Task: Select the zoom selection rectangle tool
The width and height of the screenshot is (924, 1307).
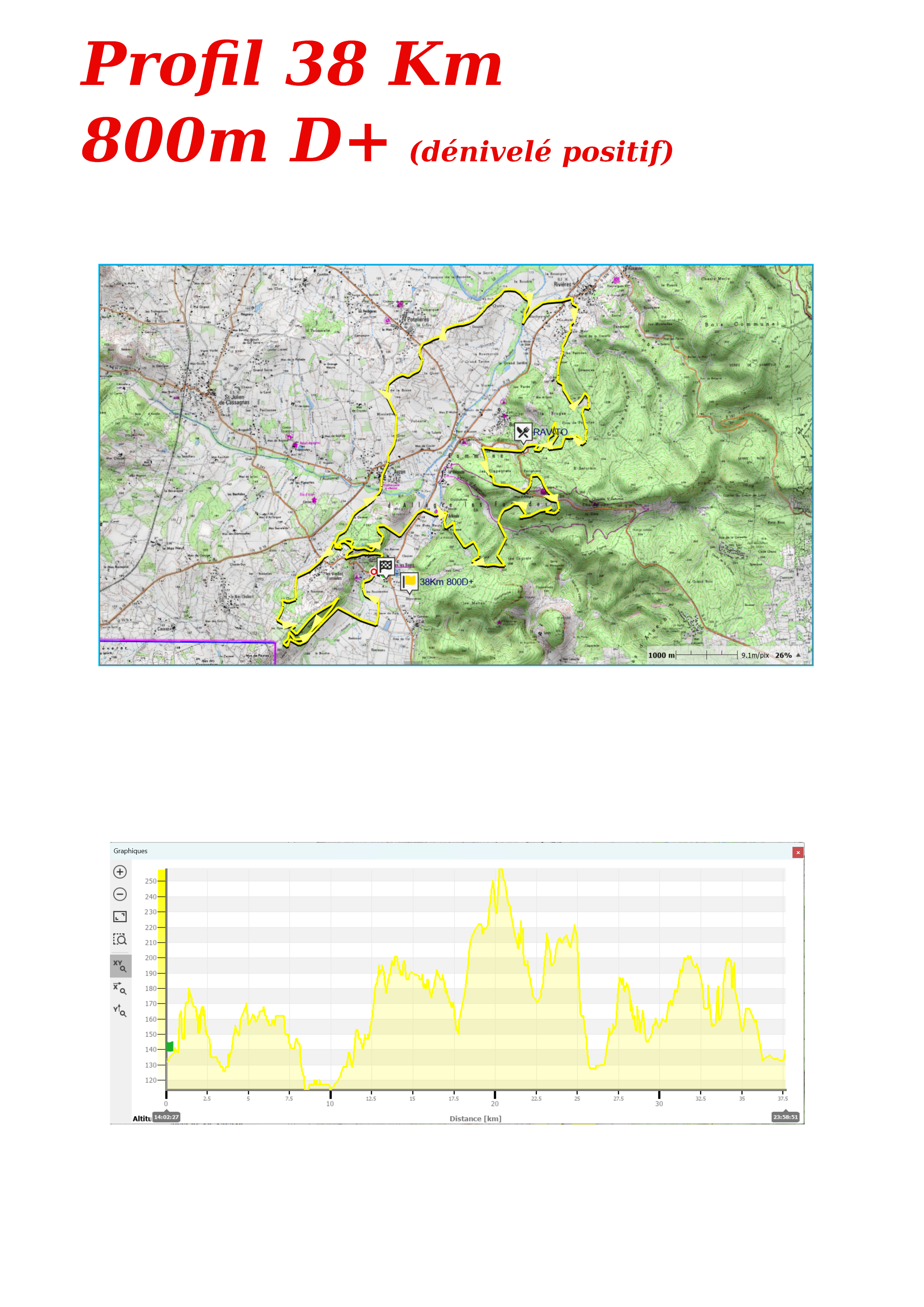Action: point(120,939)
